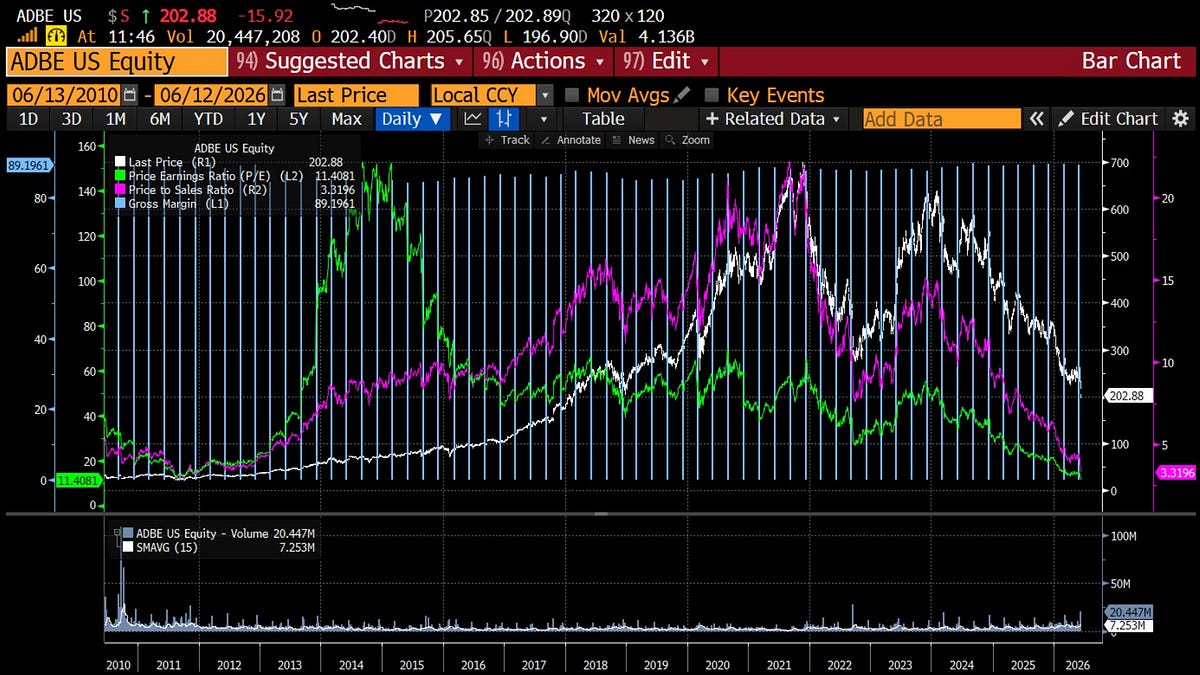Select the bar chart type icon
This screenshot has height=675, width=1200.
point(503,119)
